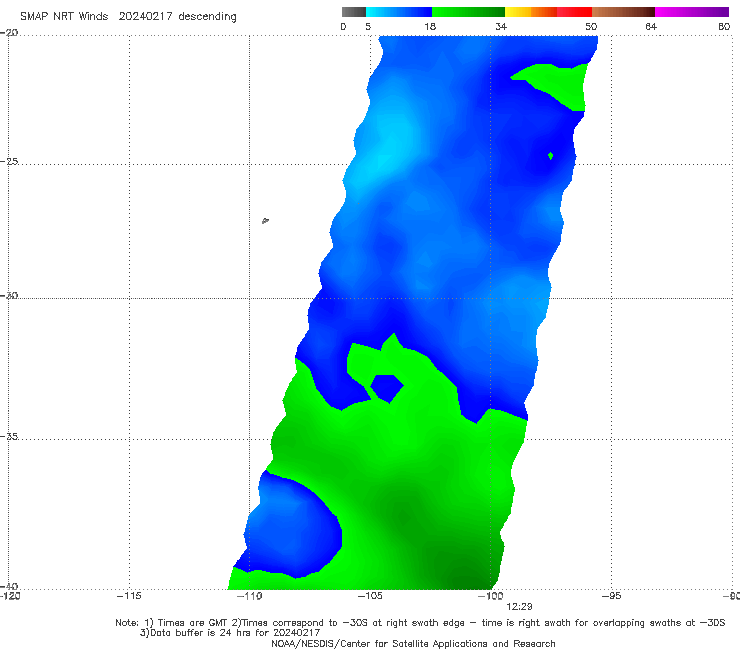Click the title text 'SMAP NRT Winds 20240217 descending'
Viewport: 740px width, 650px height.
[x=128, y=17]
